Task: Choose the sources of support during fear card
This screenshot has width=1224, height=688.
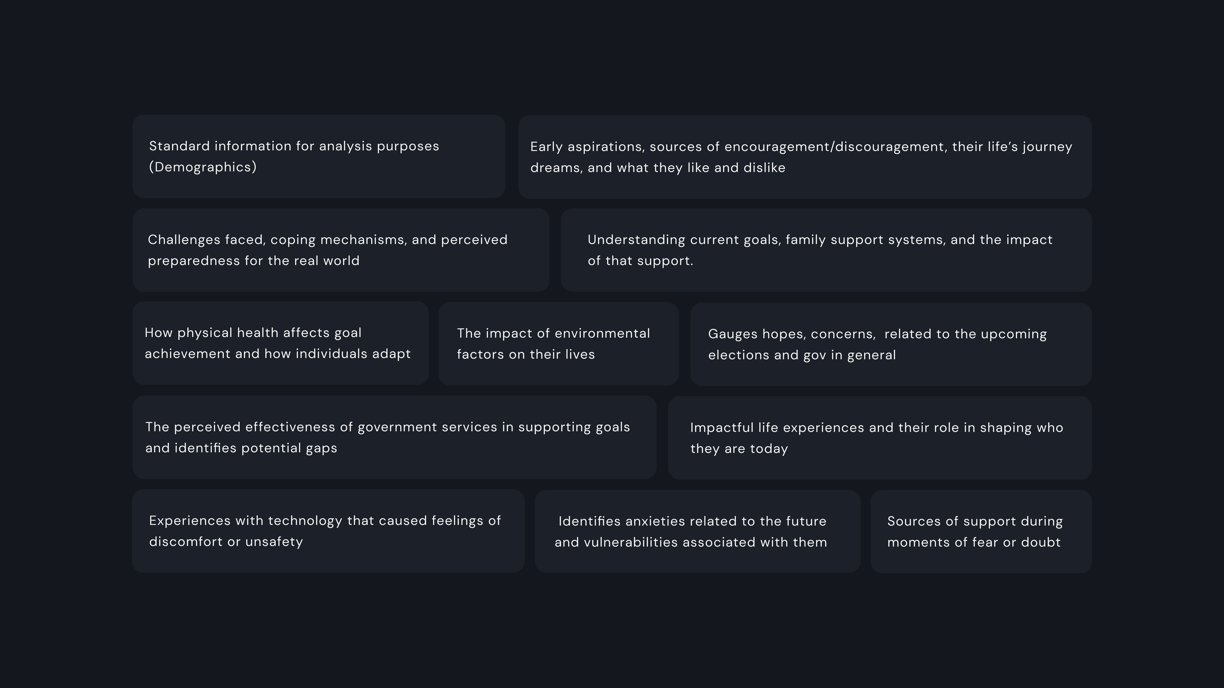Action: (981, 531)
